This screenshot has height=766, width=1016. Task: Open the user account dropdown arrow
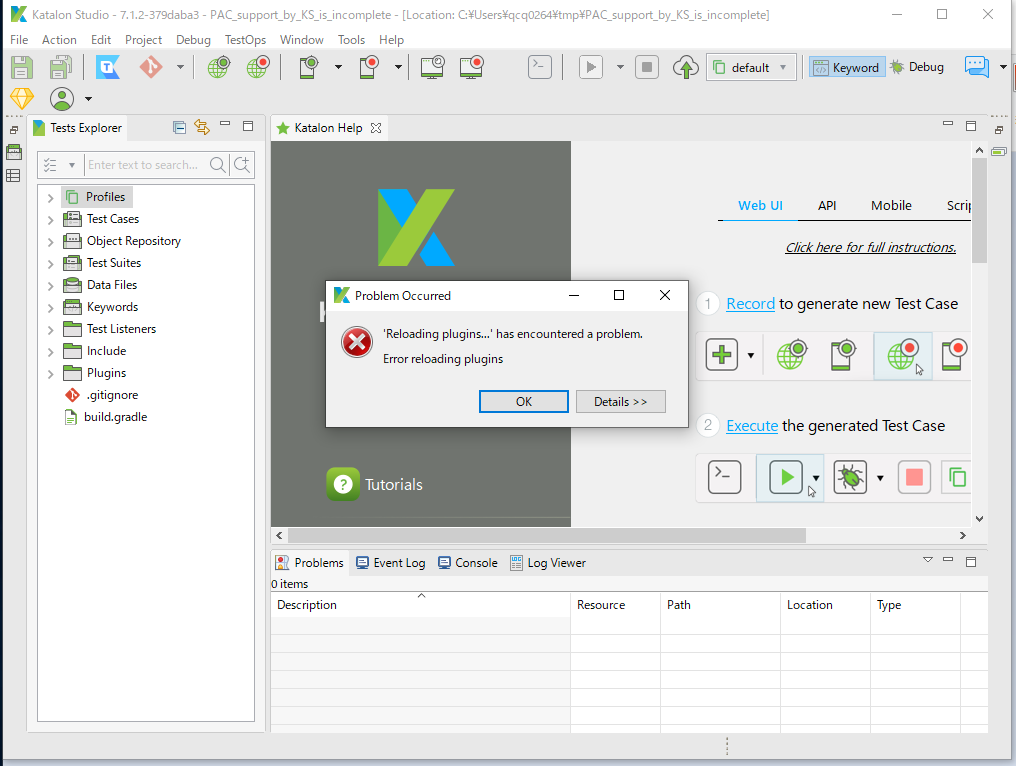point(88,99)
